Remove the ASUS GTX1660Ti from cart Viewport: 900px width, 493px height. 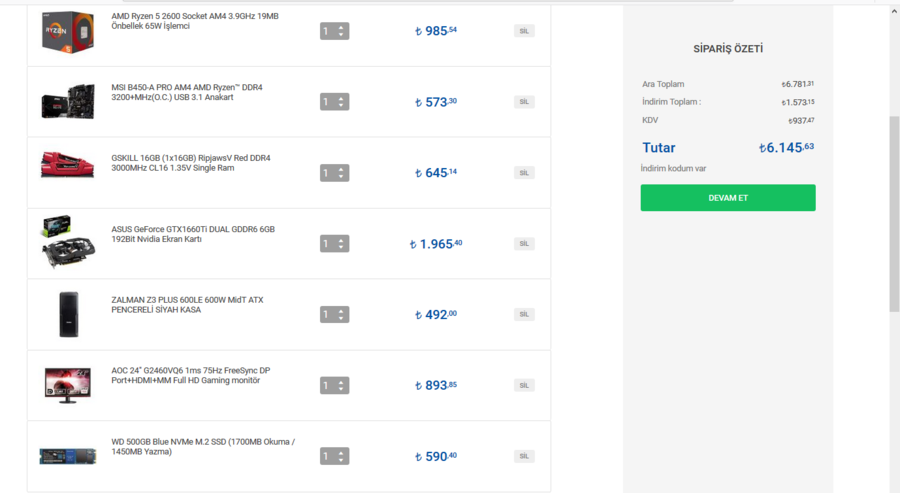tap(524, 244)
